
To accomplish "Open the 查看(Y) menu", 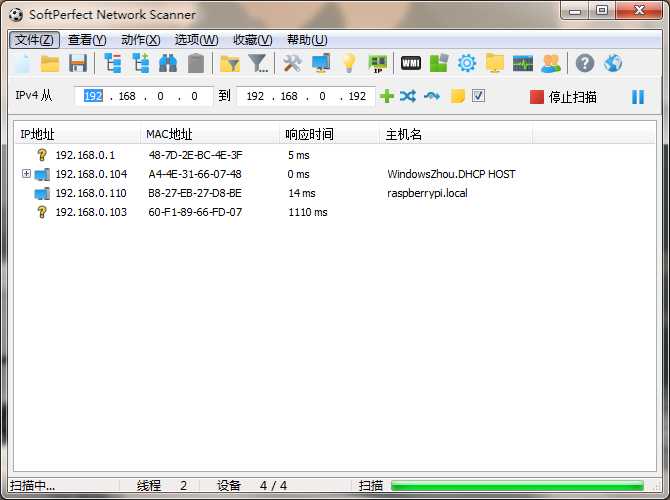I will (87, 40).
